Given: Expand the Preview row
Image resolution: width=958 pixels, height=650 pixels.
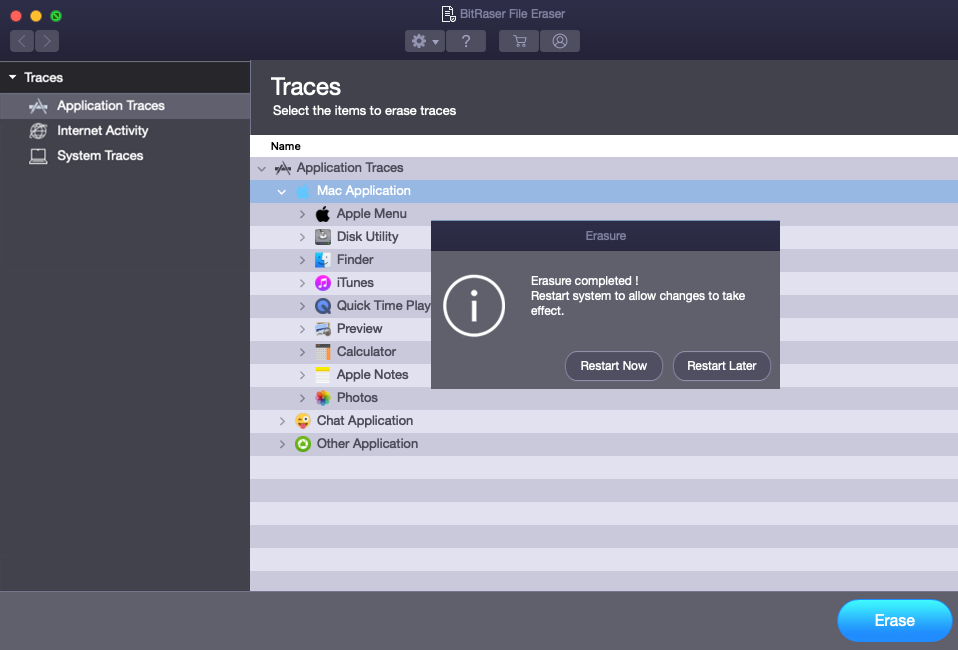Looking at the screenshot, I should click(302, 329).
